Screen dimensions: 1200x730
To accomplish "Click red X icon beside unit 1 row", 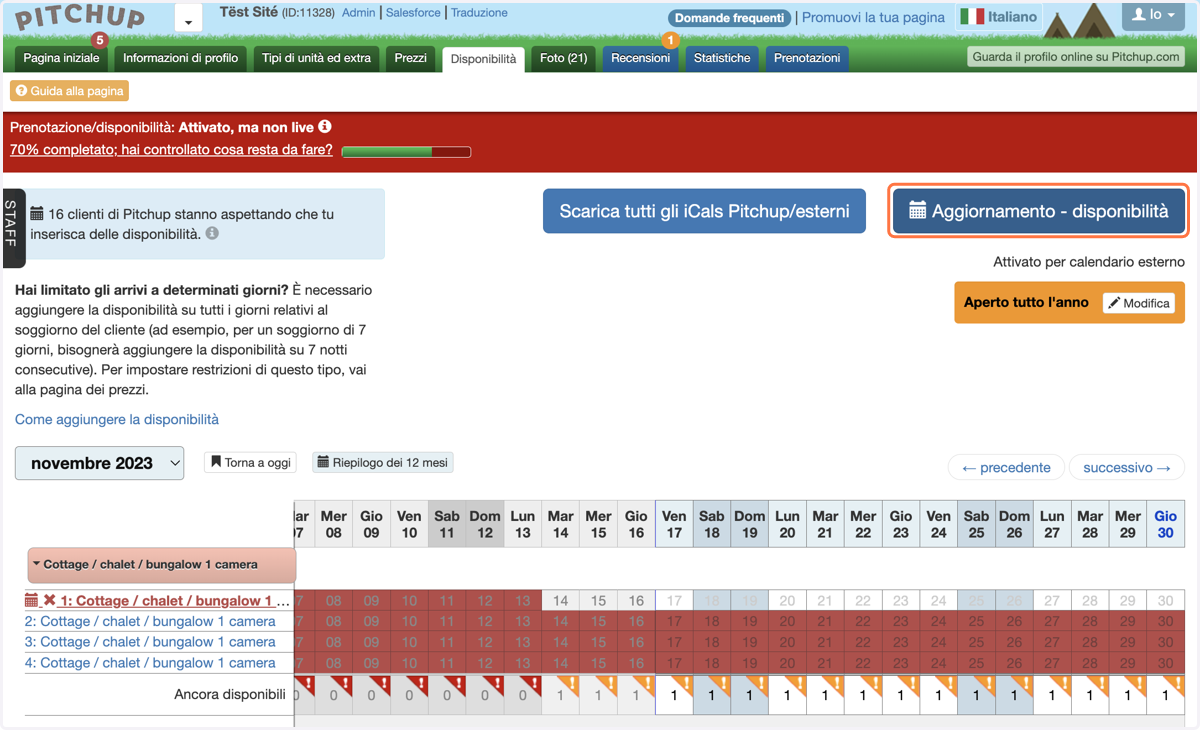I will tap(49, 601).
